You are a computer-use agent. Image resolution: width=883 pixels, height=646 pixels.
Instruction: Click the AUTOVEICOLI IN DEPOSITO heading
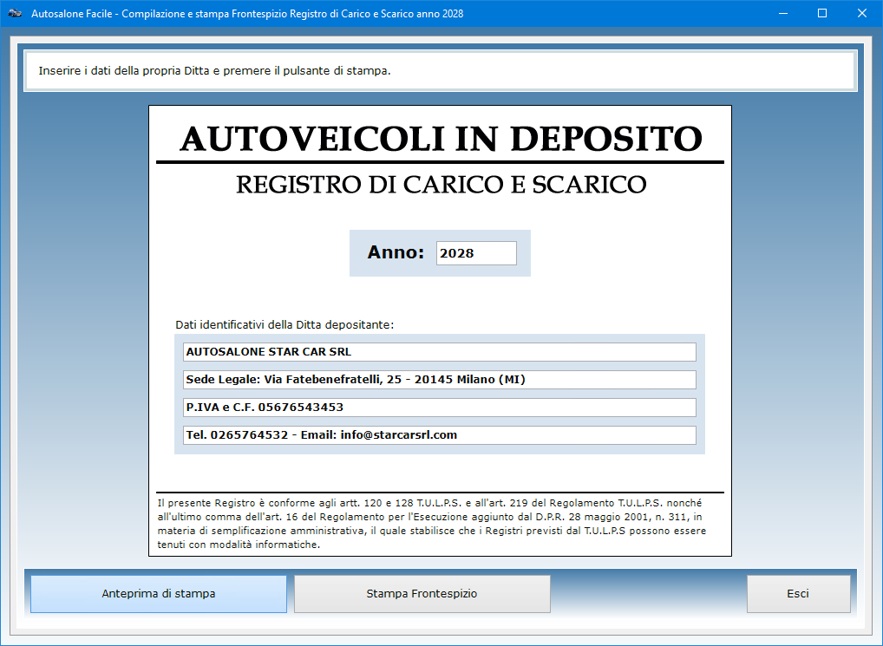pyautogui.click(x=441, y=139)
